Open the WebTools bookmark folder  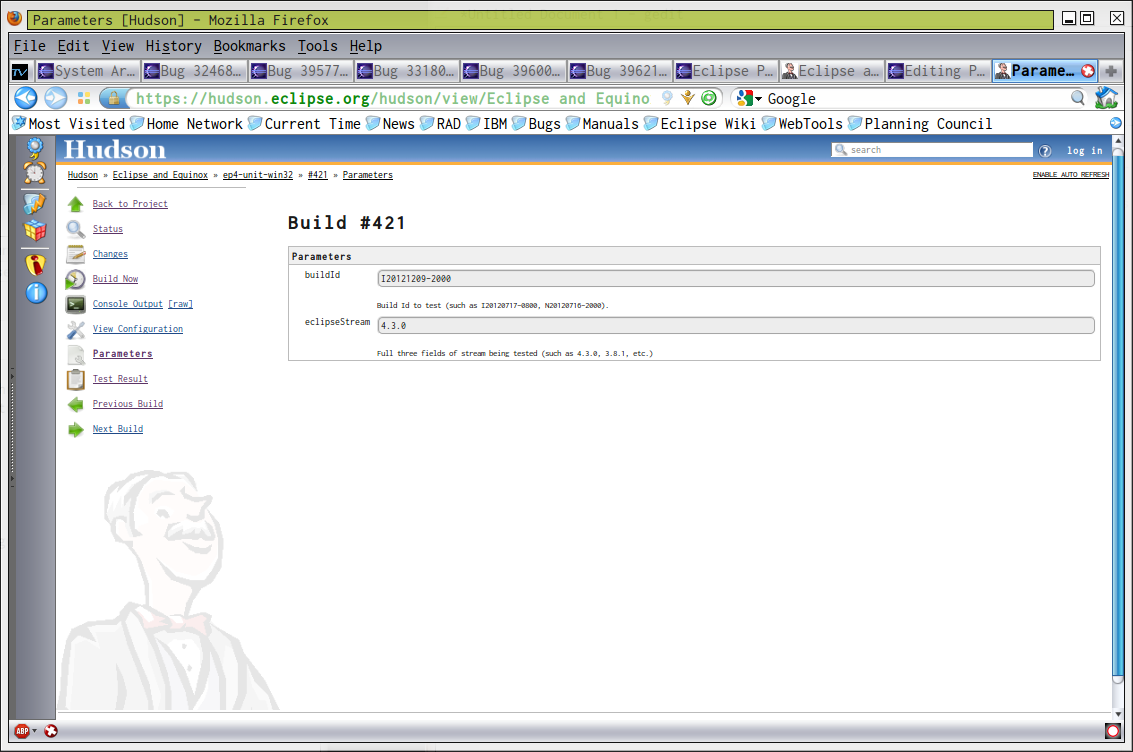tap(802, 124)
